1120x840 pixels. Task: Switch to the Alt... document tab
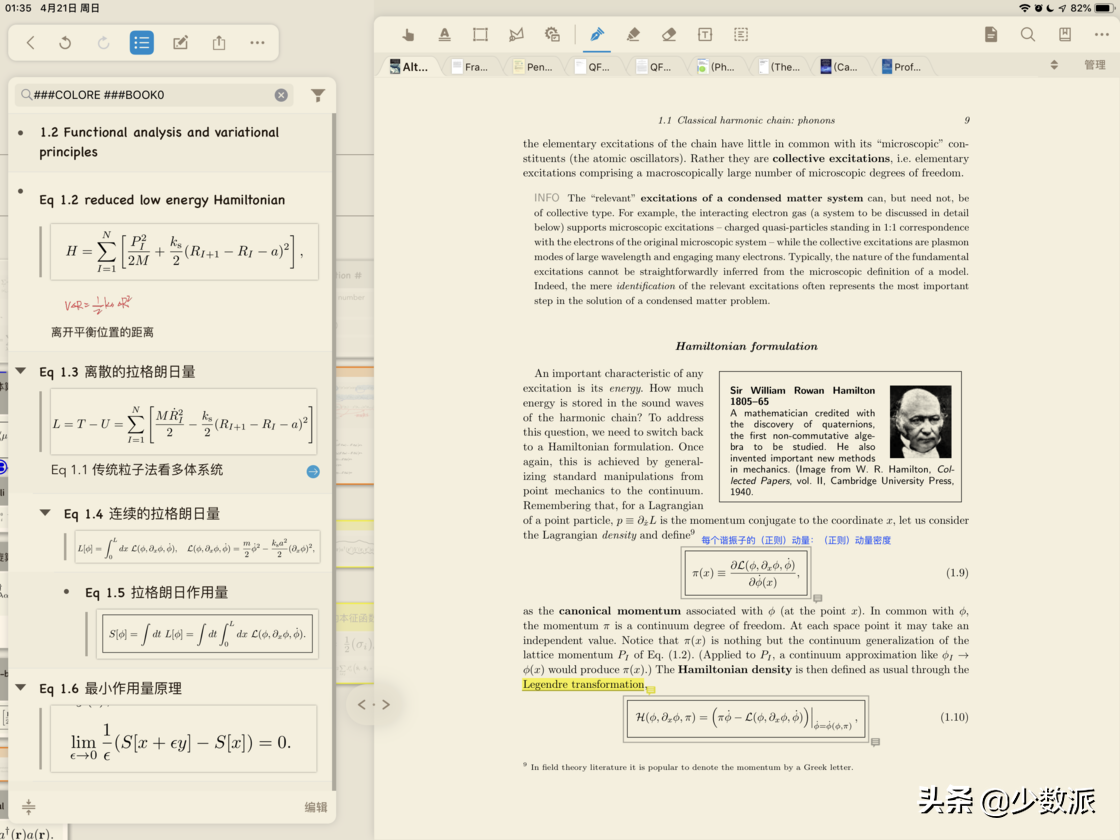[x=409, y=66]
